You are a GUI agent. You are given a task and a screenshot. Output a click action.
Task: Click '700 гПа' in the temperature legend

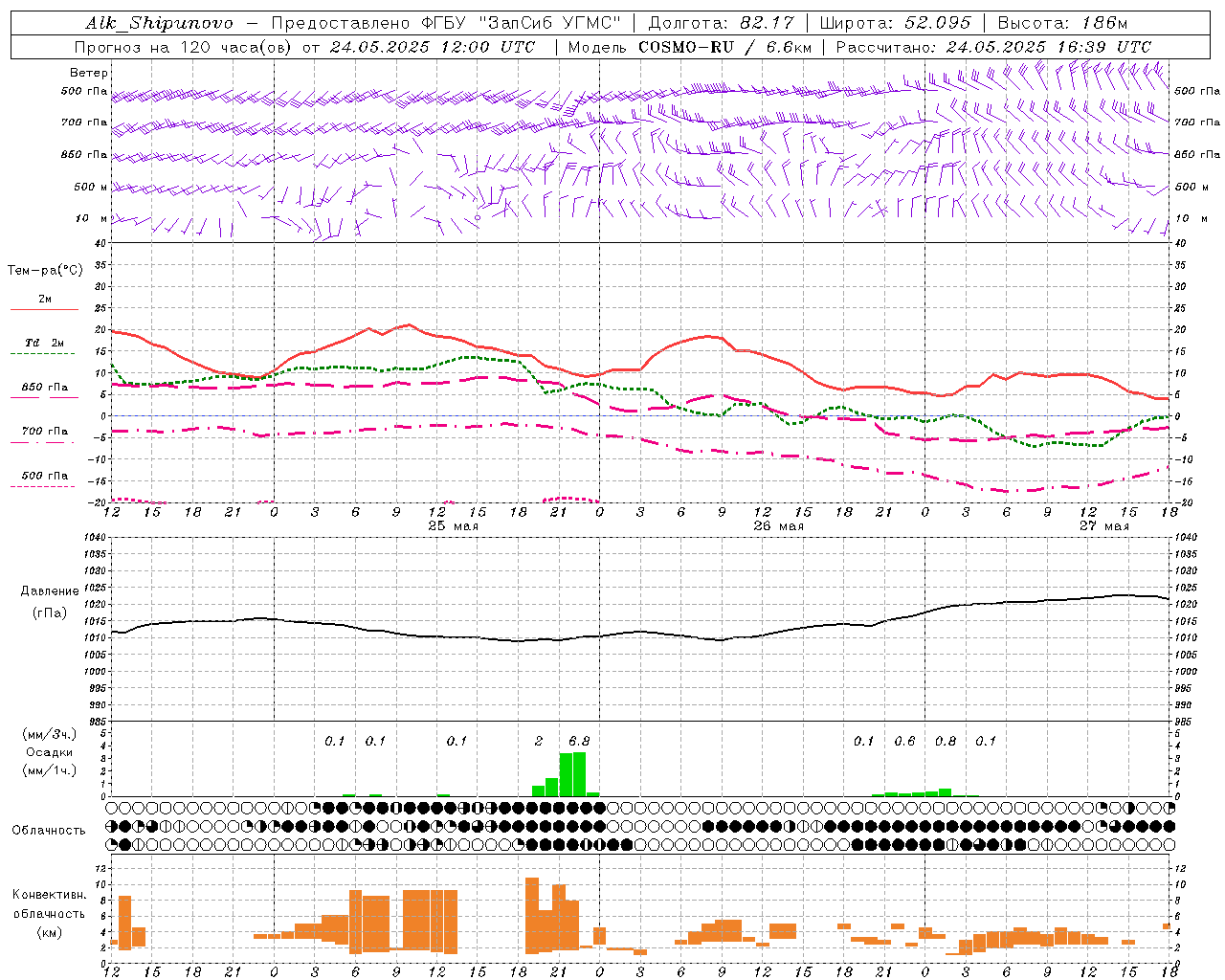pyautogui.click(x=45, y=431)
